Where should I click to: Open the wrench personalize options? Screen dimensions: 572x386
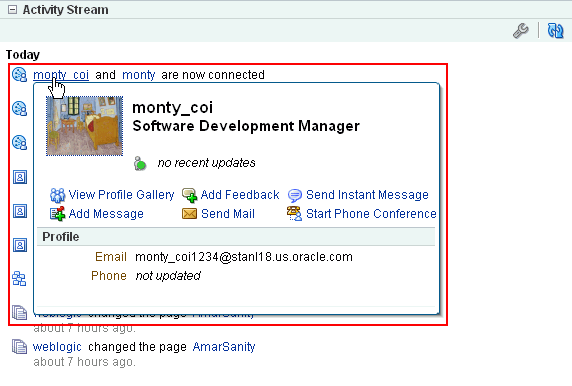520,31
